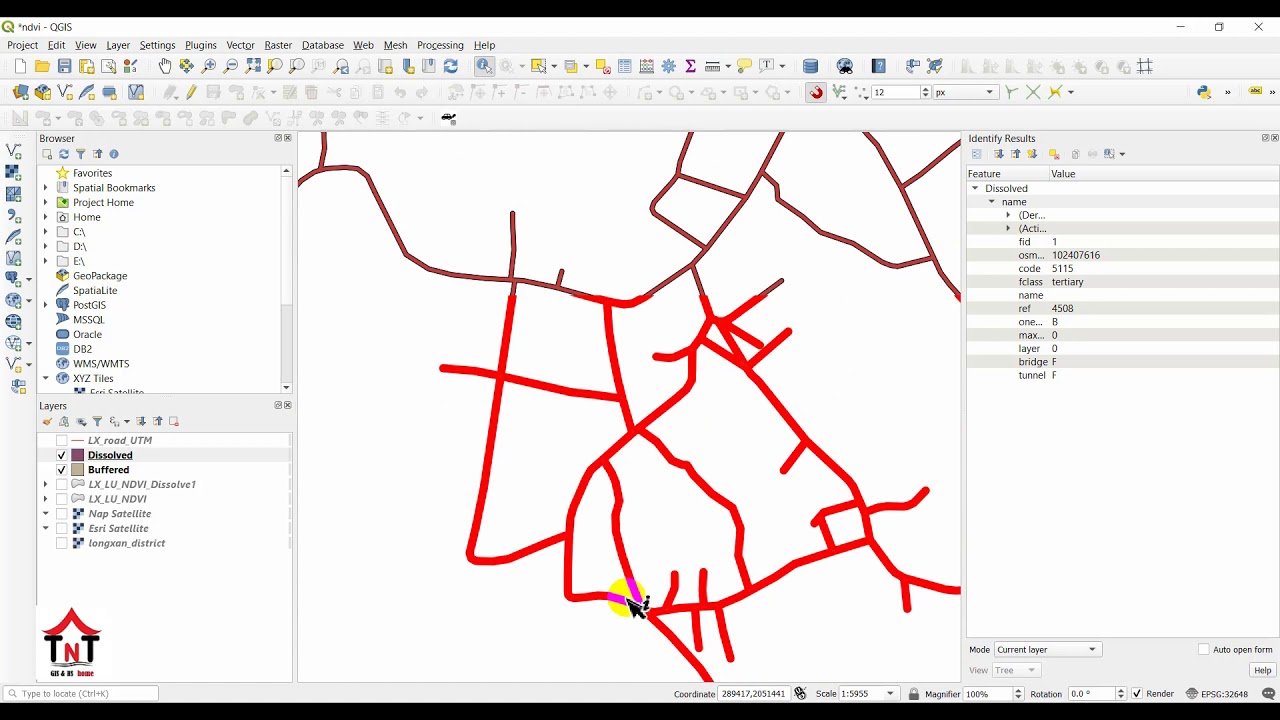The width and height of the screenshot is (1280, 720).
Task: Click the Help book icon in toolbar
Action: [x=879, y=66]
